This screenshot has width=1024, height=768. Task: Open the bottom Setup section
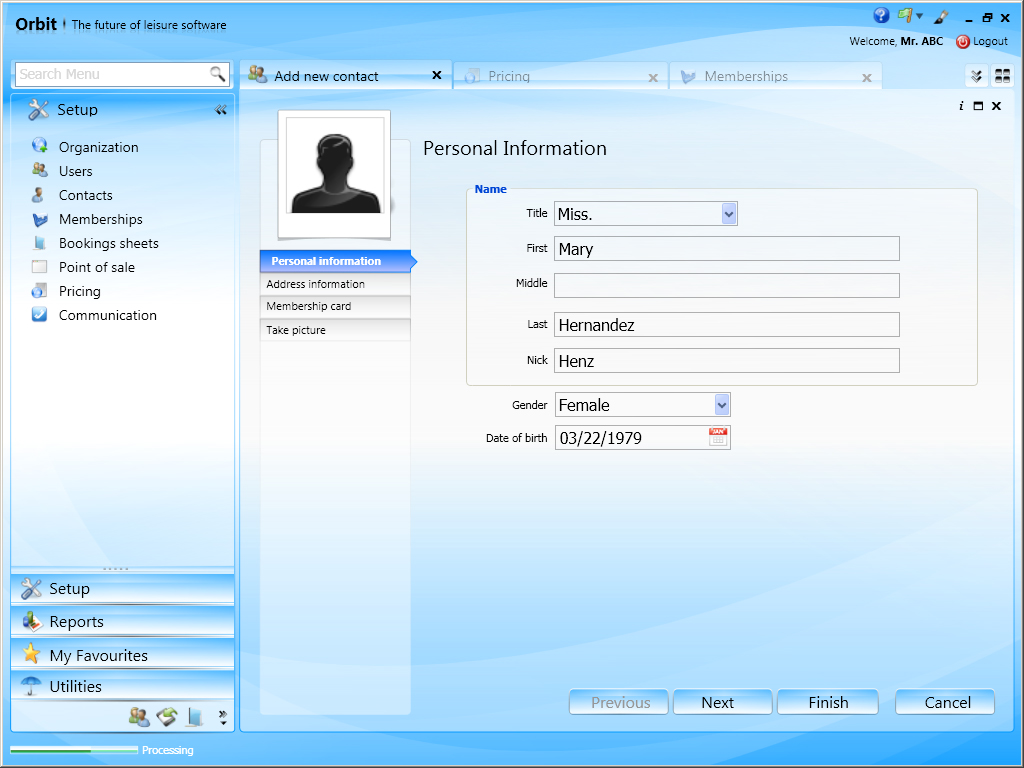click(x=123, y=589)
